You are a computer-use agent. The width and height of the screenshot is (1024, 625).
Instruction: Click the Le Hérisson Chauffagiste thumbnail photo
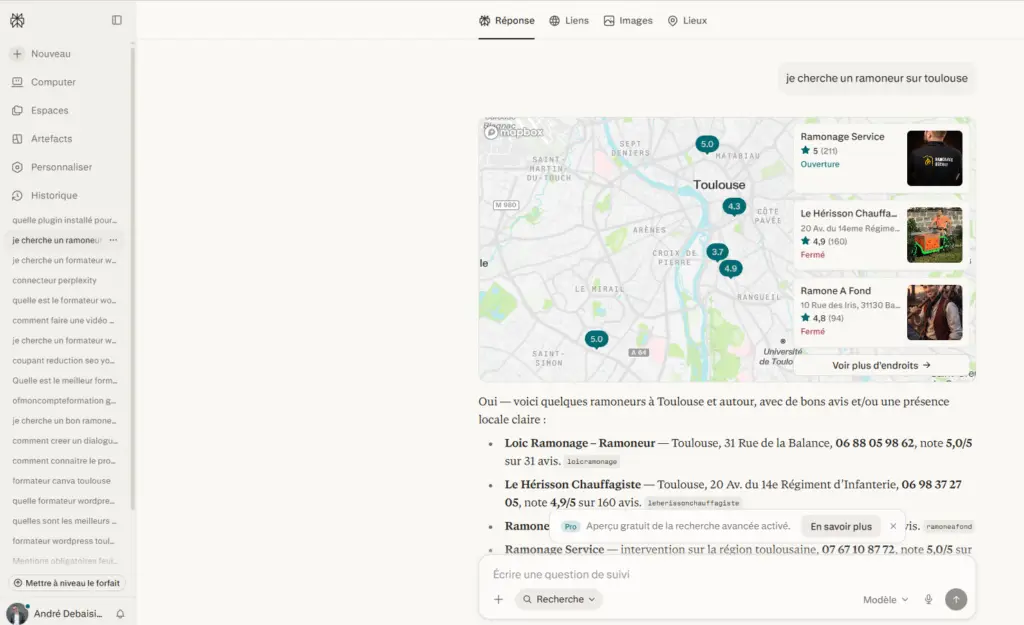point(935,235)
